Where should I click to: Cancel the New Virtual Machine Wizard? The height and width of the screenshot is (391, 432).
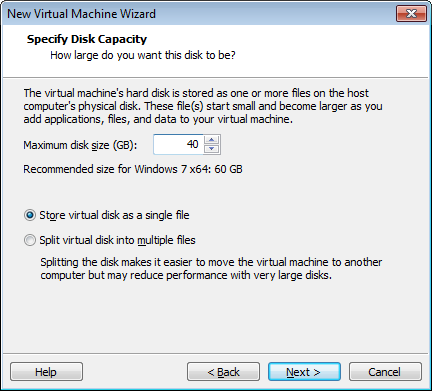(385, 372)
